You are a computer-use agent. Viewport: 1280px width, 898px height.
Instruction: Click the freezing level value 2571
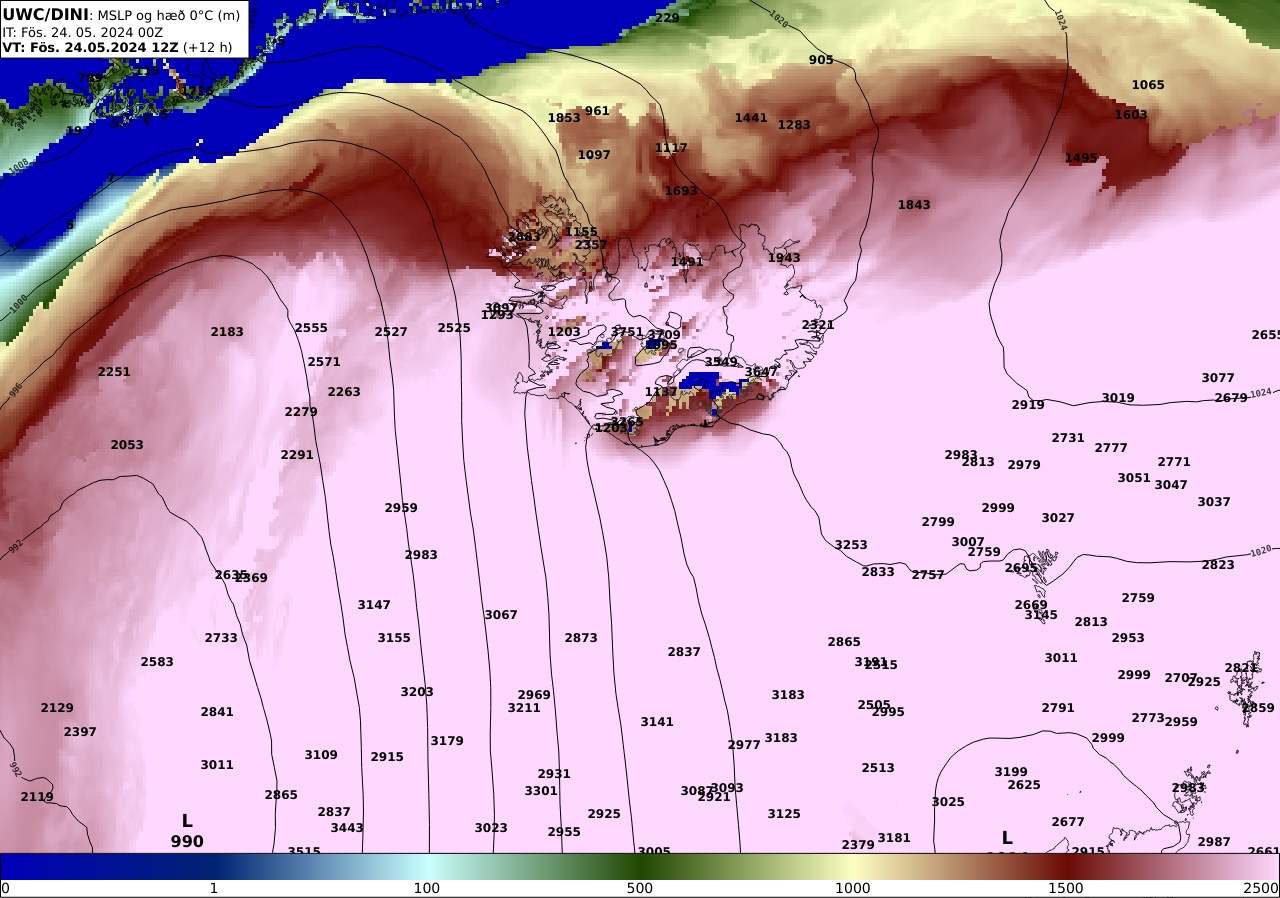tap(324, 362)
